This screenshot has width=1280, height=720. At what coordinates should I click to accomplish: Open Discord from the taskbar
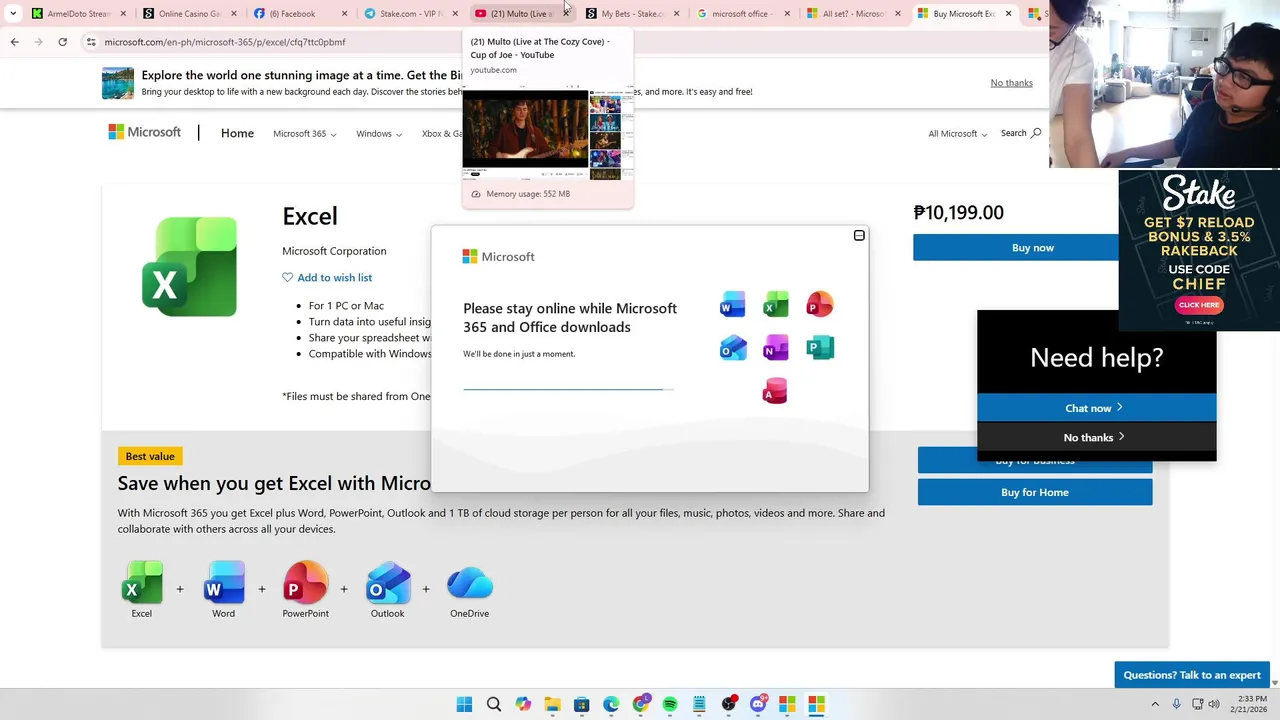tap(758, 704)
